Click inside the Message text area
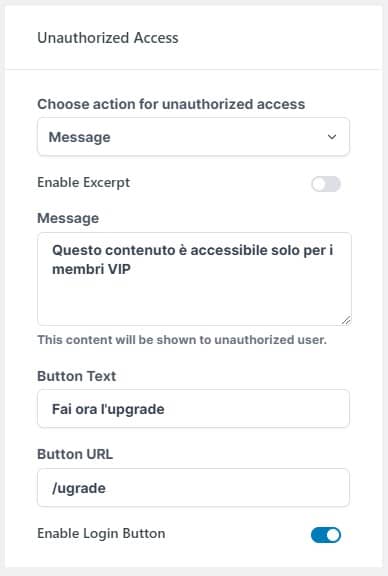 (x=194, y=279)
